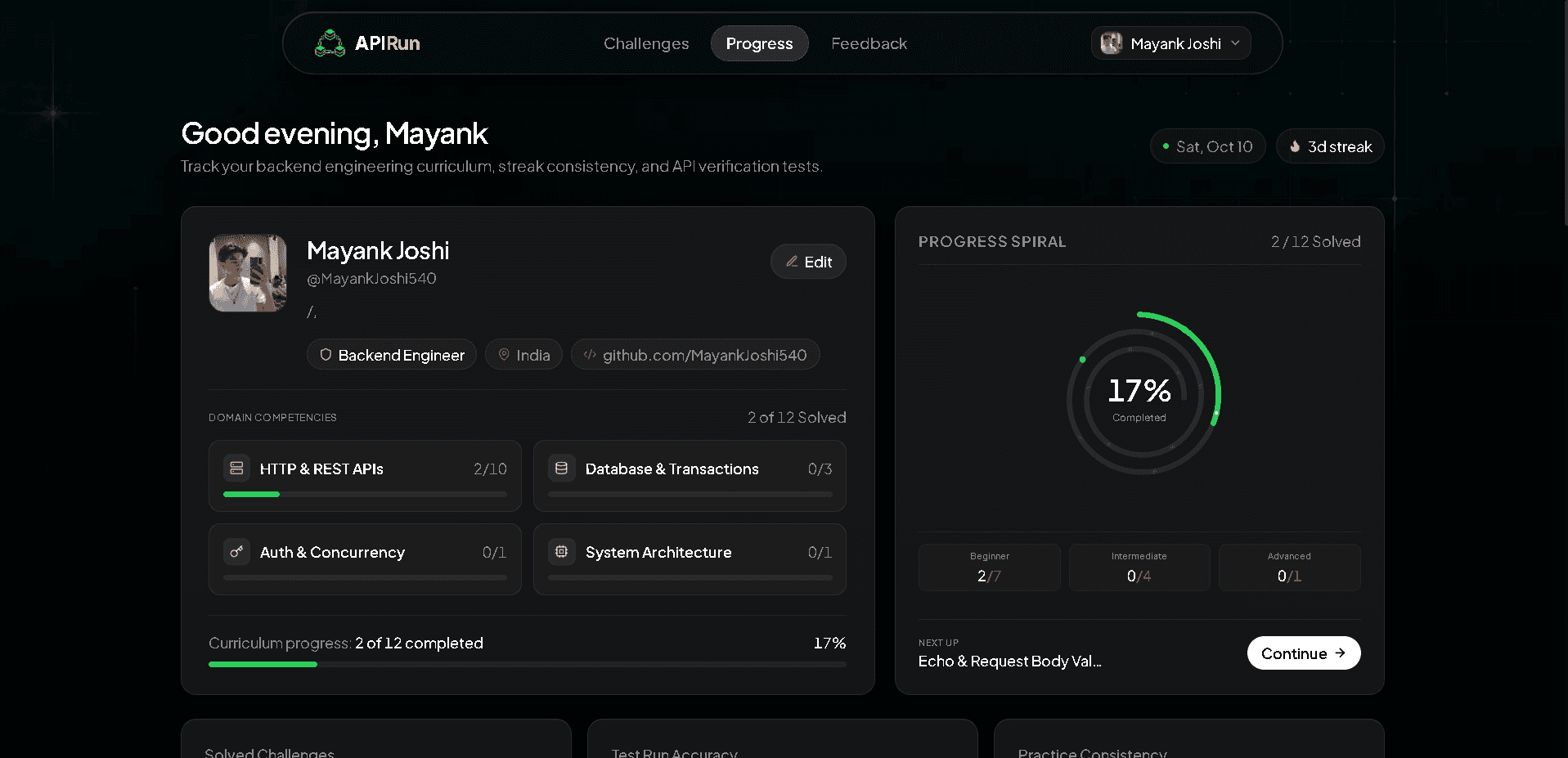Click the '2 / 12 Solved' spiral text
Image resolution: width=1568 pixels, height=758 pixels.
coord(1315,241)
